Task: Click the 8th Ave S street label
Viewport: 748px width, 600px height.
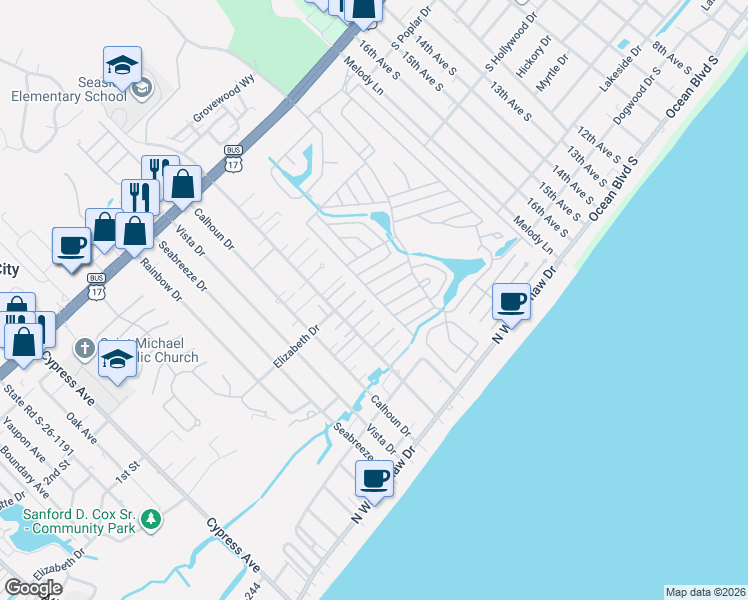Action: point(672,58)
